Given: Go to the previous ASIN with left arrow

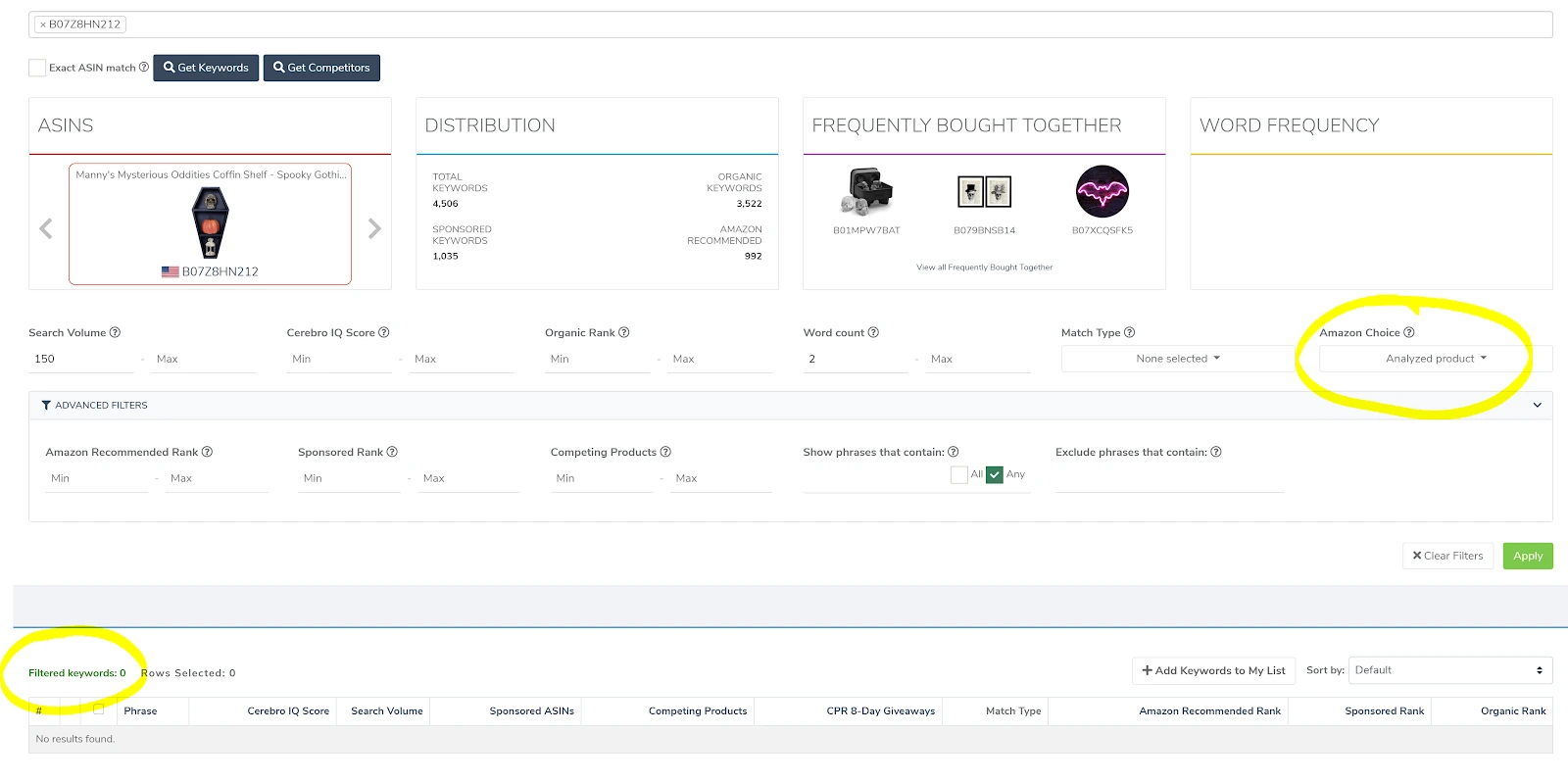Looking at the screenshot, I should coord(46,228).
